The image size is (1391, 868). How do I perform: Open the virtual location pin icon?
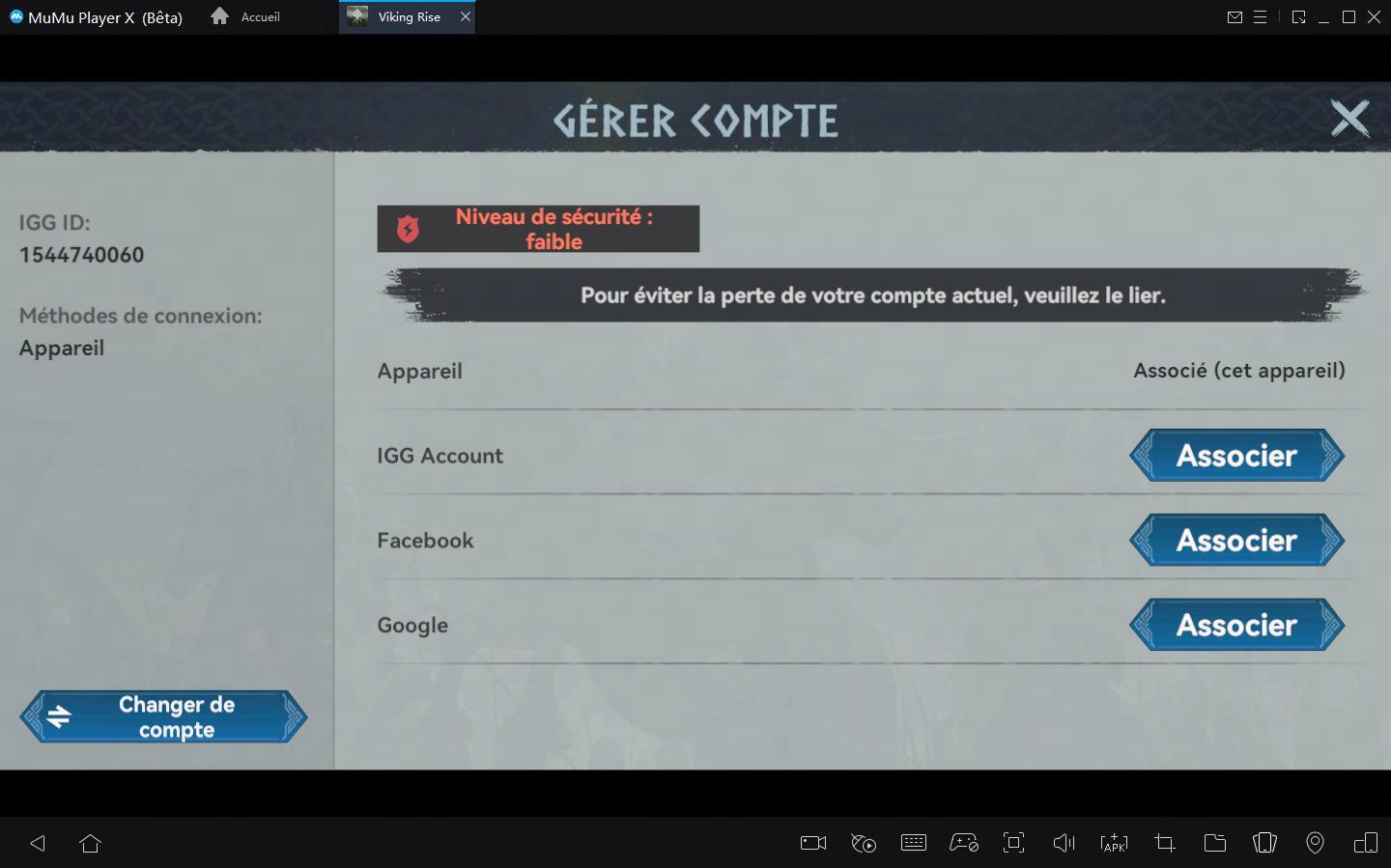(x=1315, y=843)
